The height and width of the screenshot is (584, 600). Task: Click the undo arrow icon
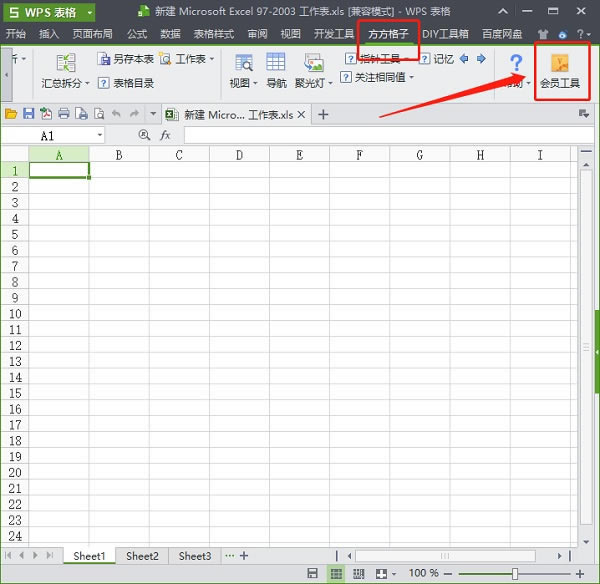(116, 114)
